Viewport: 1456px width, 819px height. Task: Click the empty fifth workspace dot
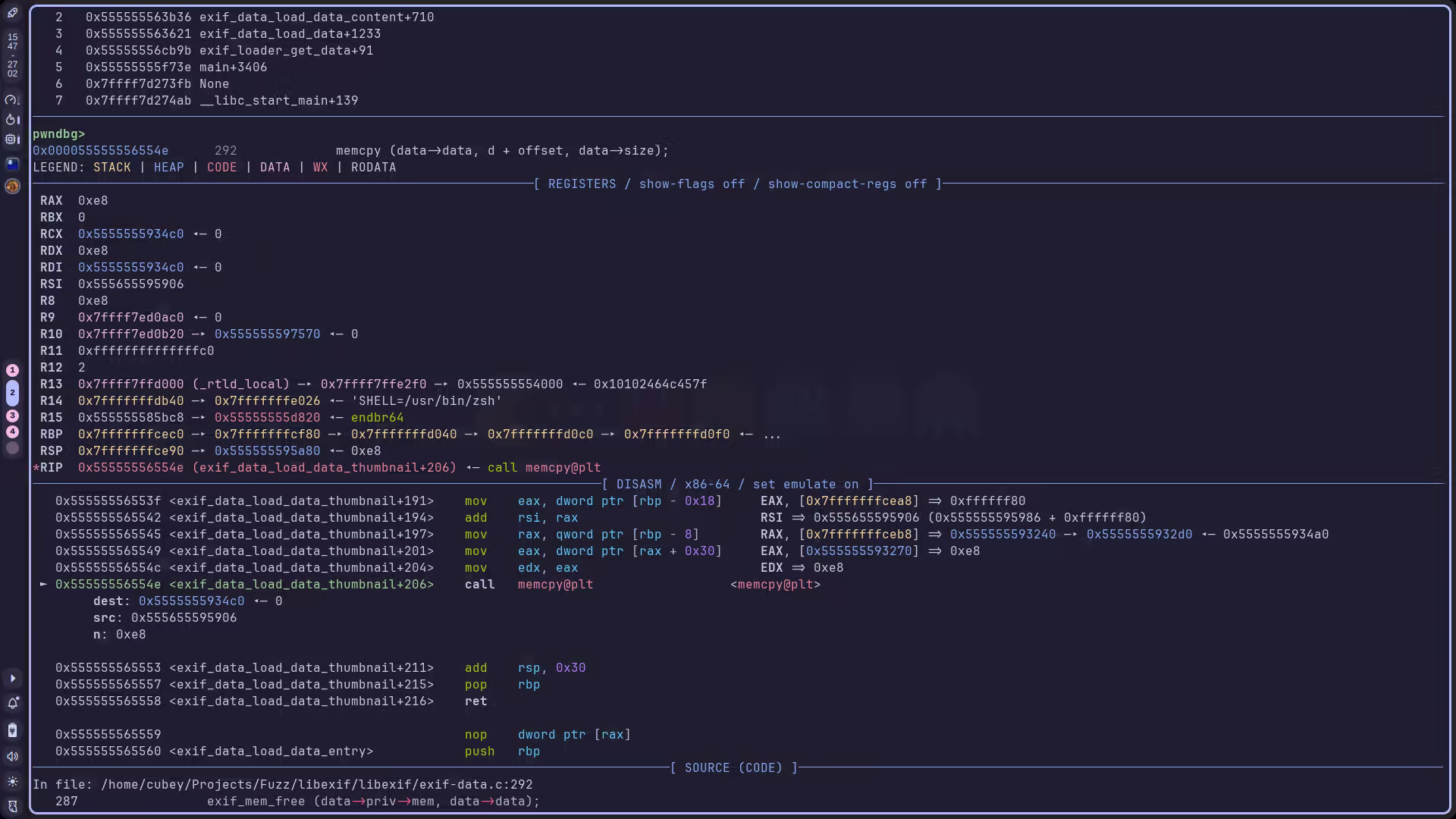tap(12, 448)
